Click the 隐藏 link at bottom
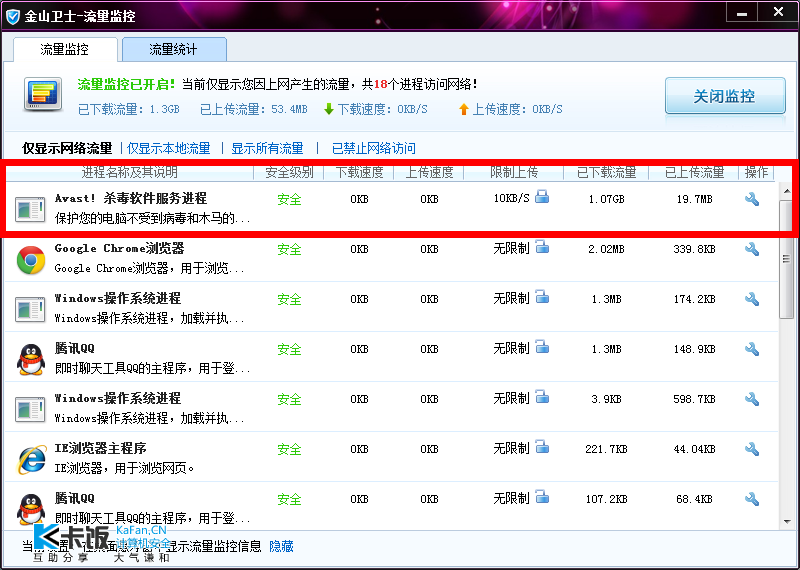Viewport: 800px width, 570px height. [281, 547]
